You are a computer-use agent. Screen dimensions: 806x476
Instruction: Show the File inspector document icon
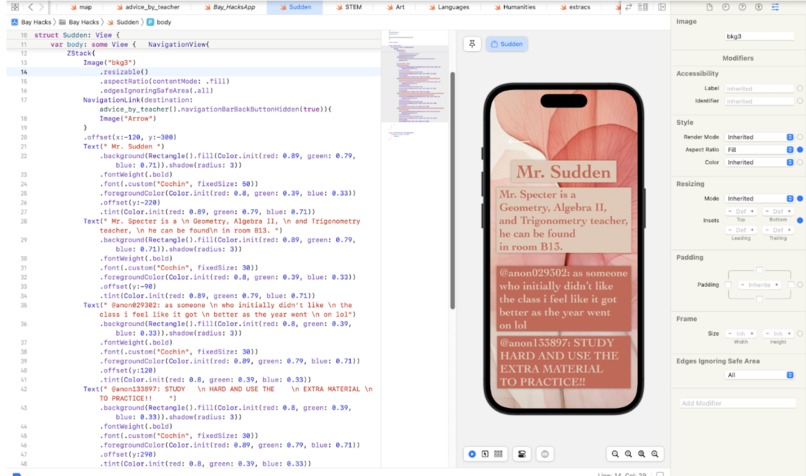click(x=709, y=7)
